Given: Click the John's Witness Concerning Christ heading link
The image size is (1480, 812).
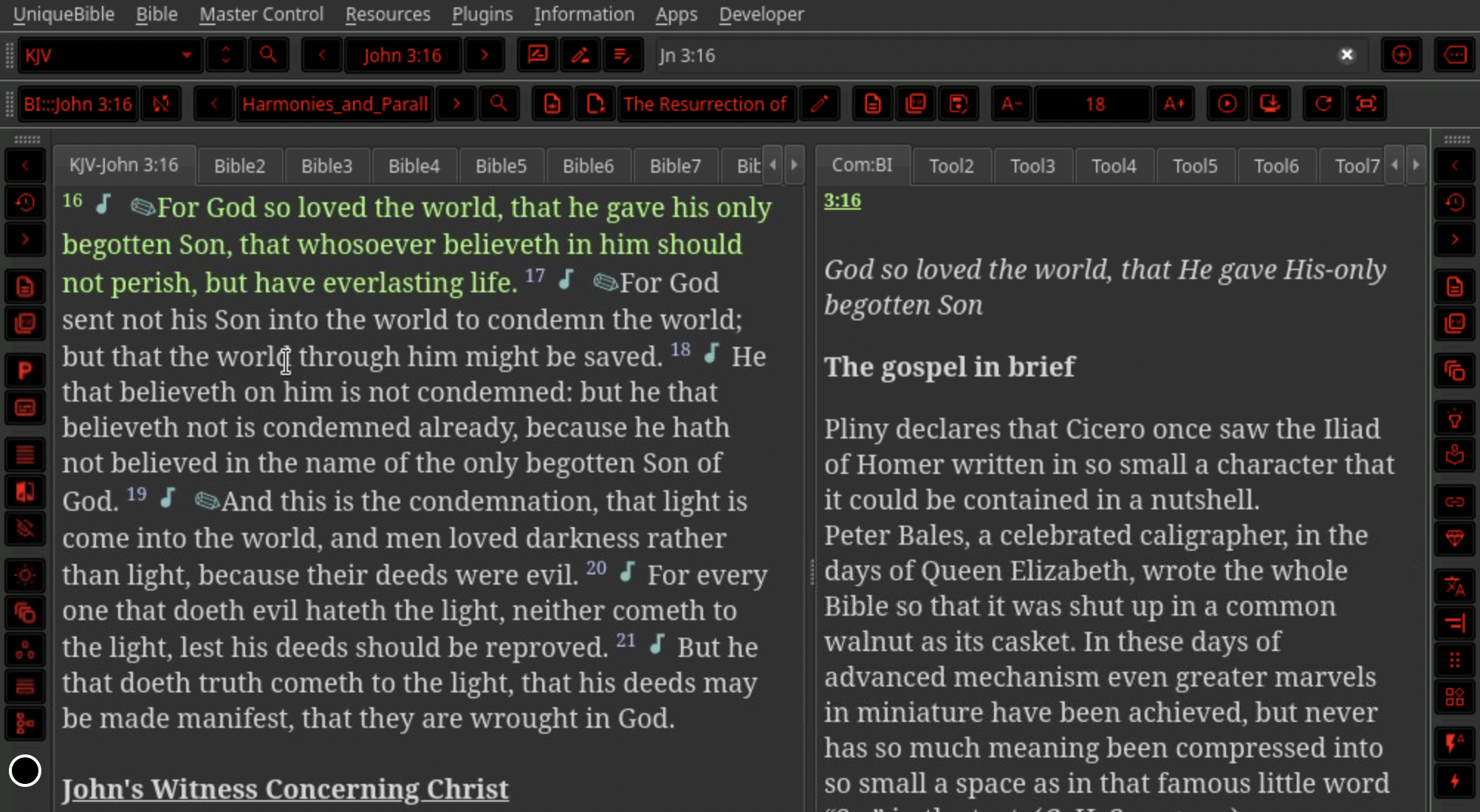Looking at the screenshot, I should (x=285, y=789).
